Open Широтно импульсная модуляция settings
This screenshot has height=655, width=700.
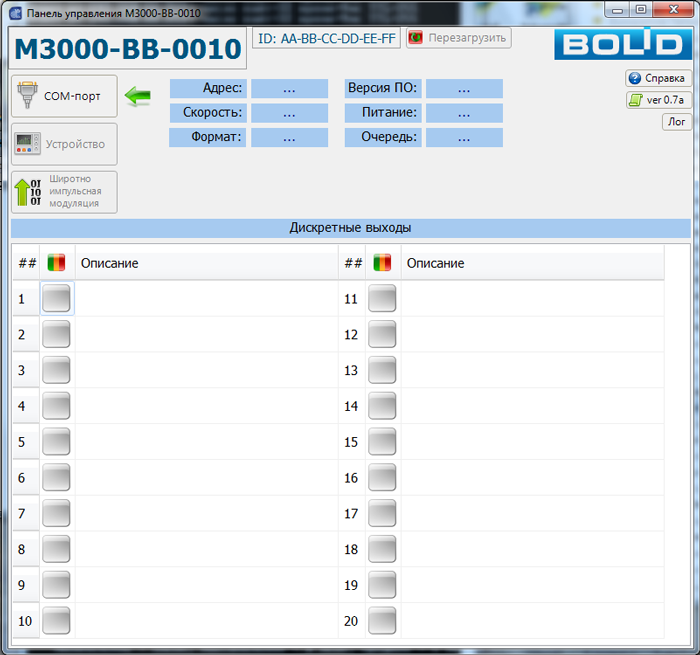[x=64, y=191]
